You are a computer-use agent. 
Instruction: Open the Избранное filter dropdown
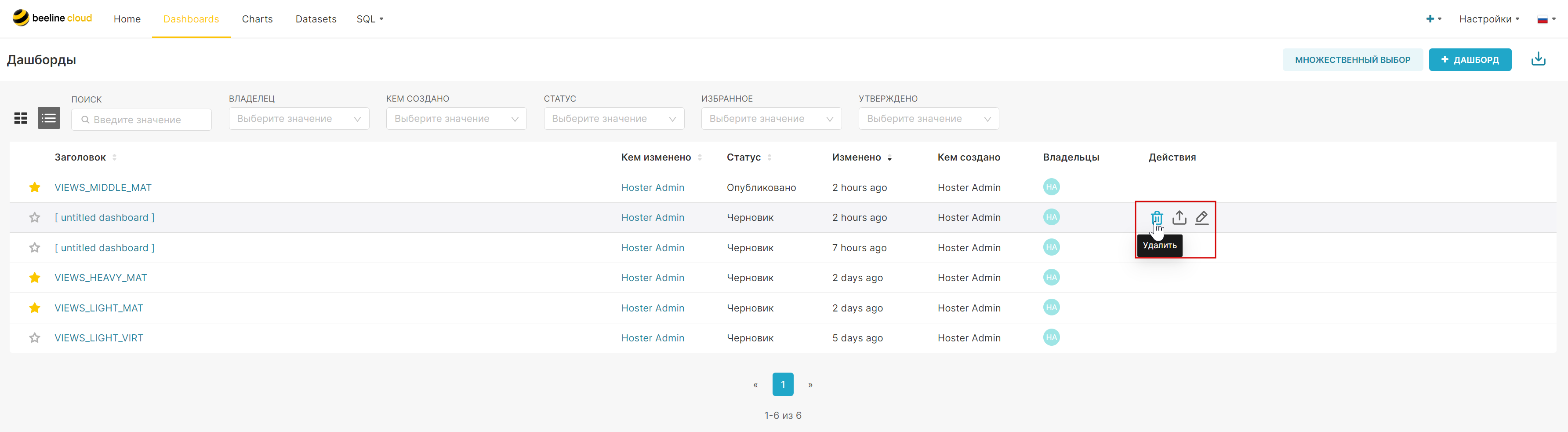[x=771, y=118]
